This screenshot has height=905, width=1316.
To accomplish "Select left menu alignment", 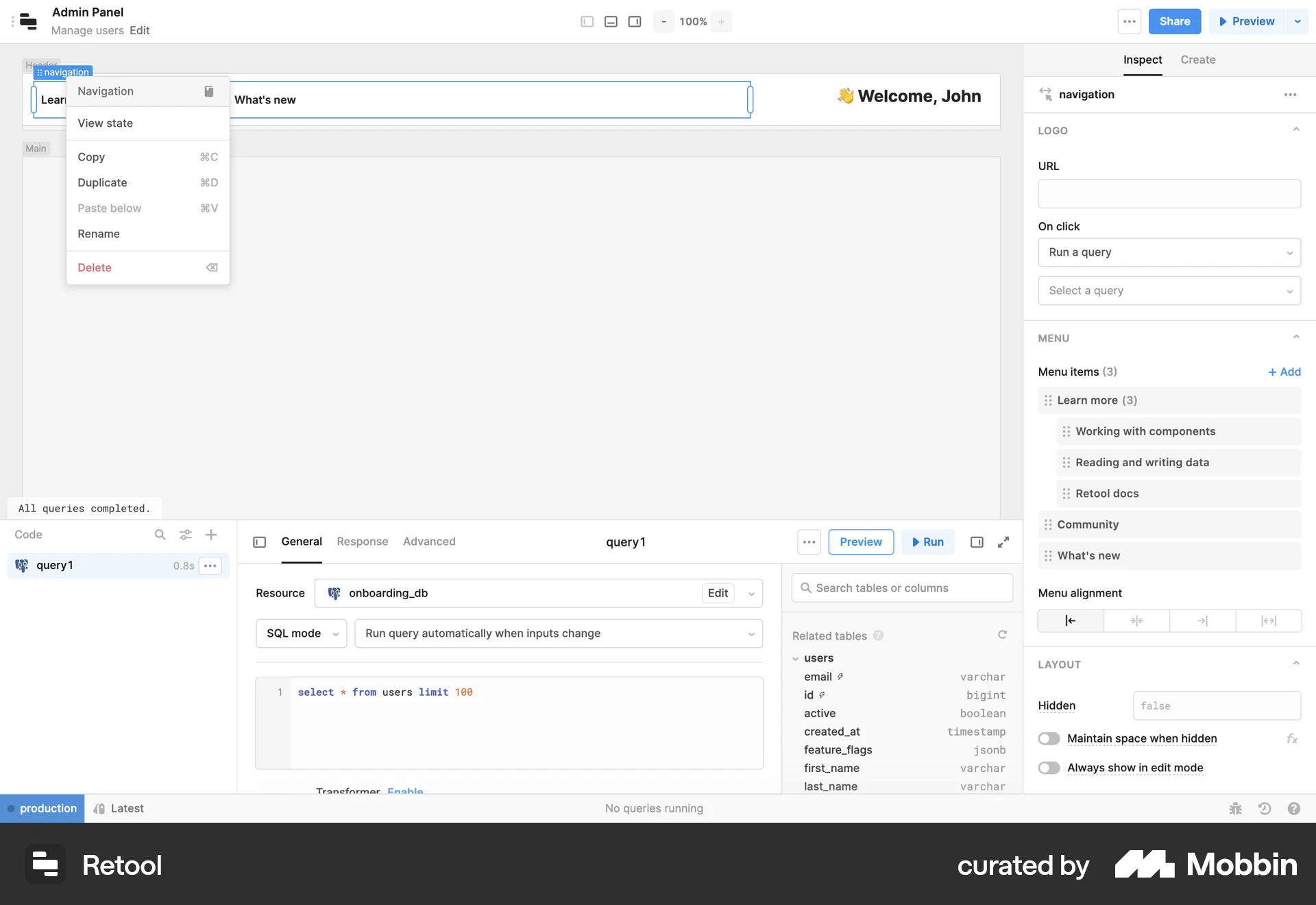I will 1070,620.
